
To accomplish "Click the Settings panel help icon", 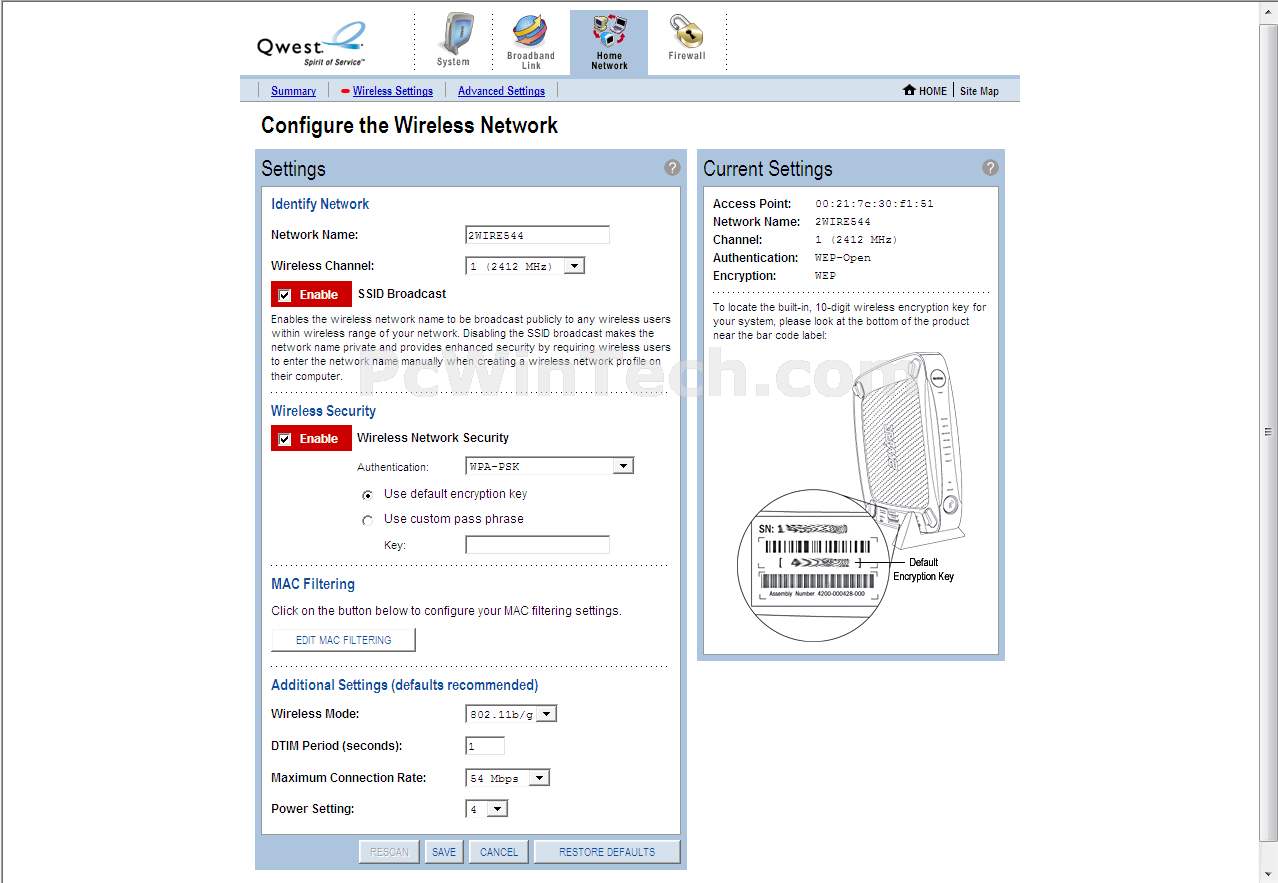I will click(672, 168).
